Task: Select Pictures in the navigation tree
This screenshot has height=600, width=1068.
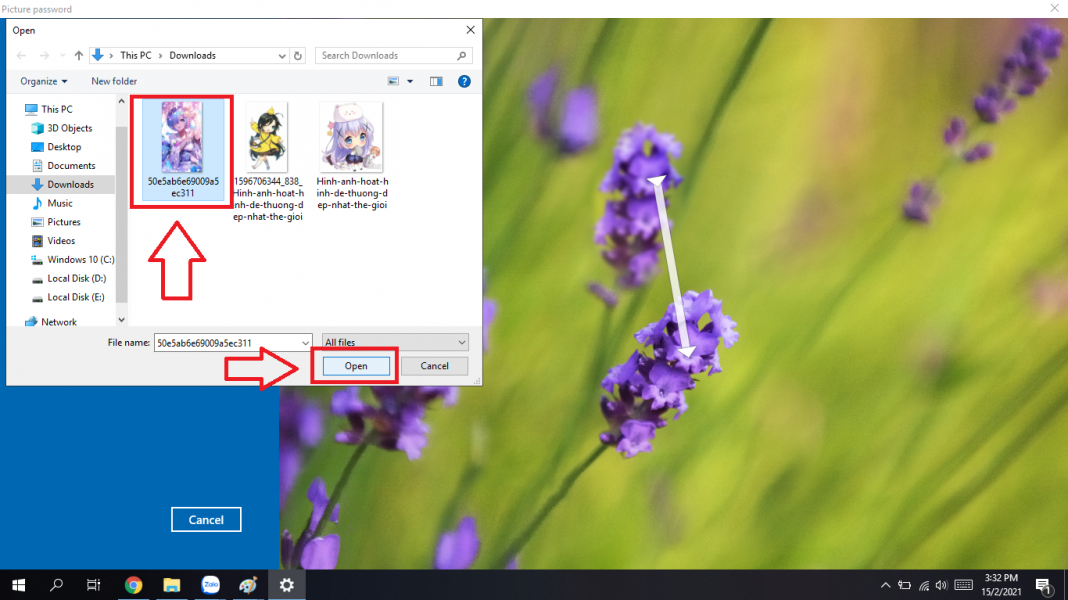Action: (x=63, y=222)
